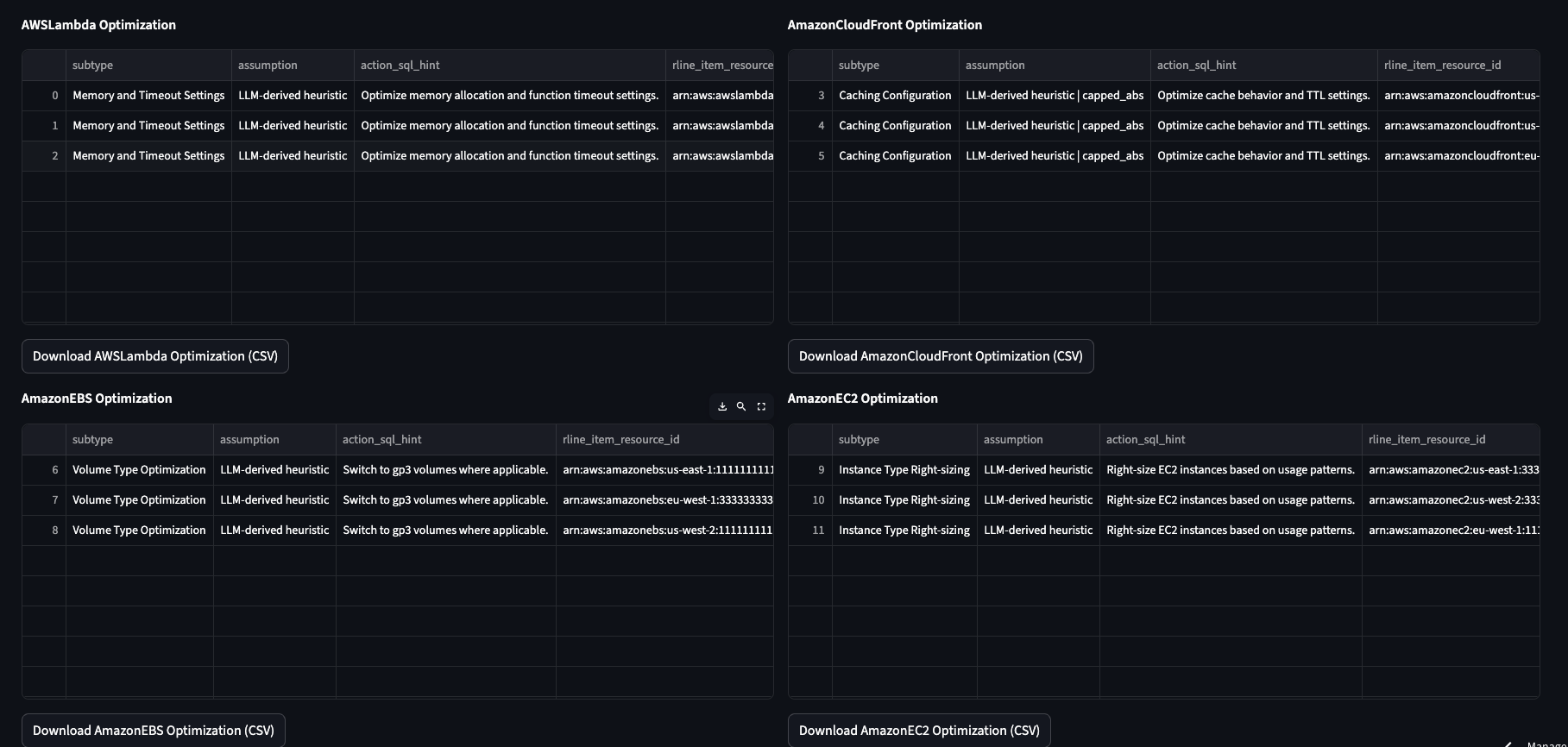Click 'Switch to gp3 volumes' hint in row 8

click(446, 530)
